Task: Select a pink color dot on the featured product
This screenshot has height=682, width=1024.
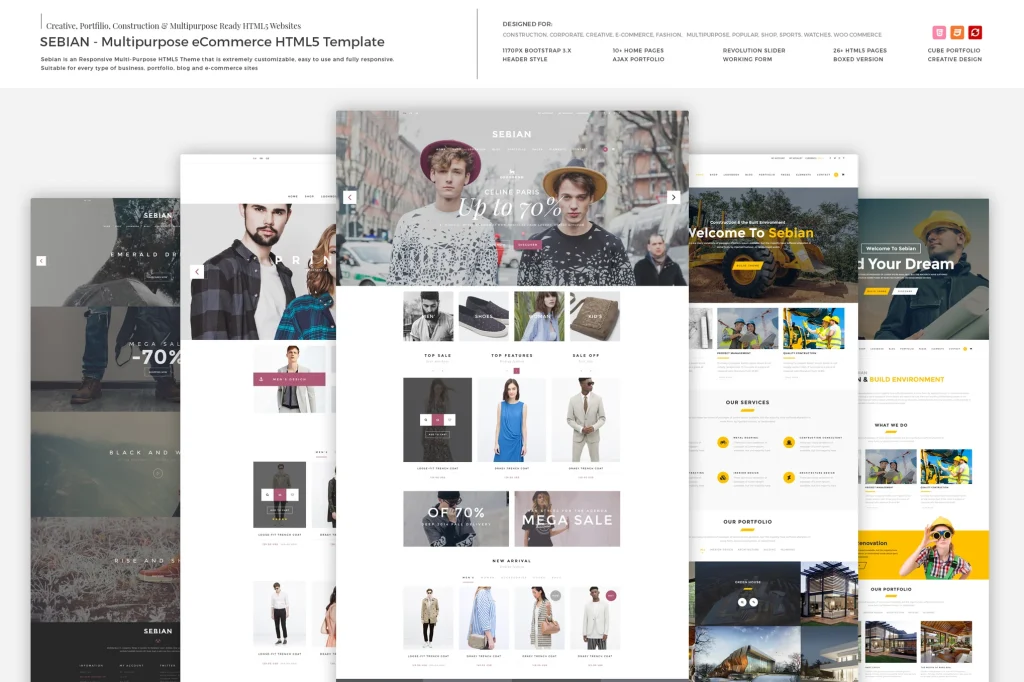Action: click(516, 372)
